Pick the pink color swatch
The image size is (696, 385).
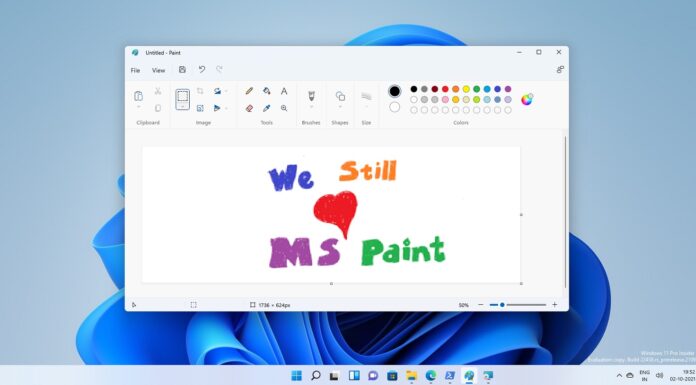point(445,99)
